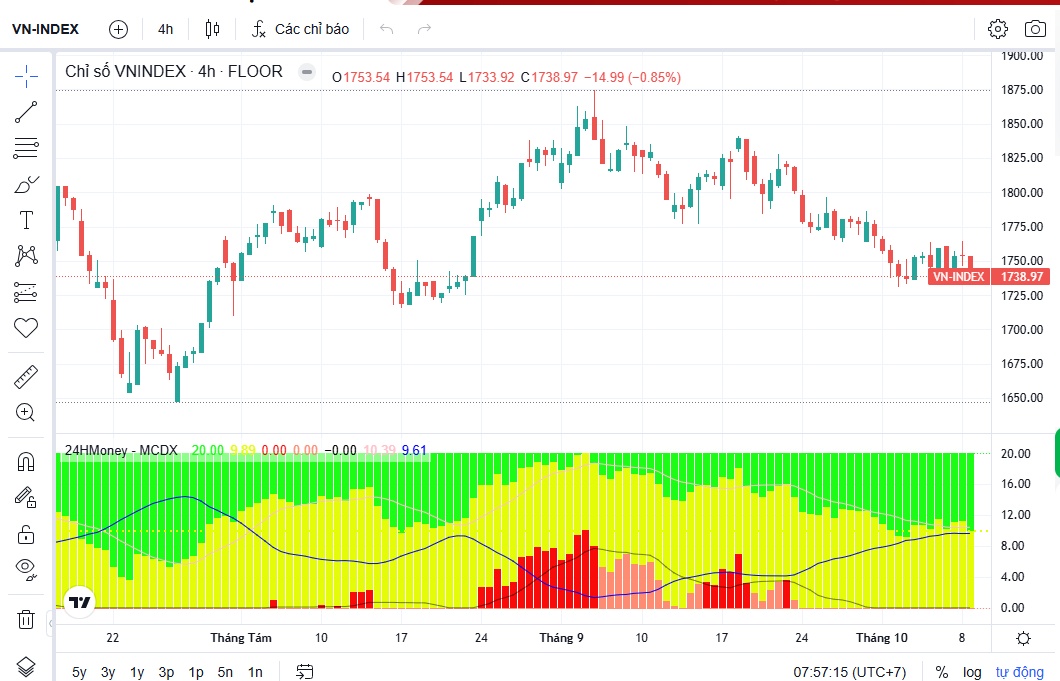
Task: Select the 1y date range
Action: [137, 672]
